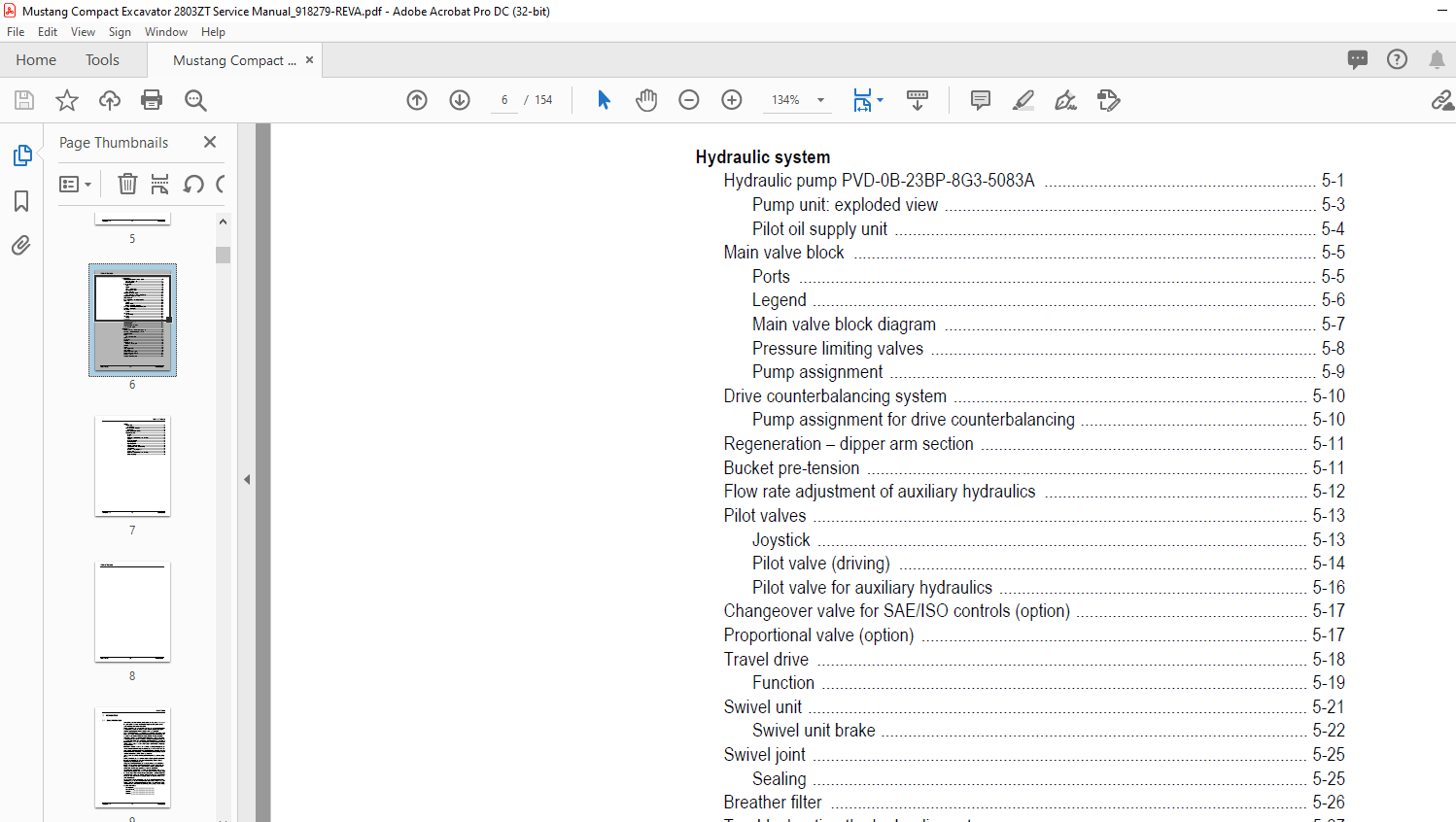
Task: Select page 8 thumbnail
Action: click(132, 612)
